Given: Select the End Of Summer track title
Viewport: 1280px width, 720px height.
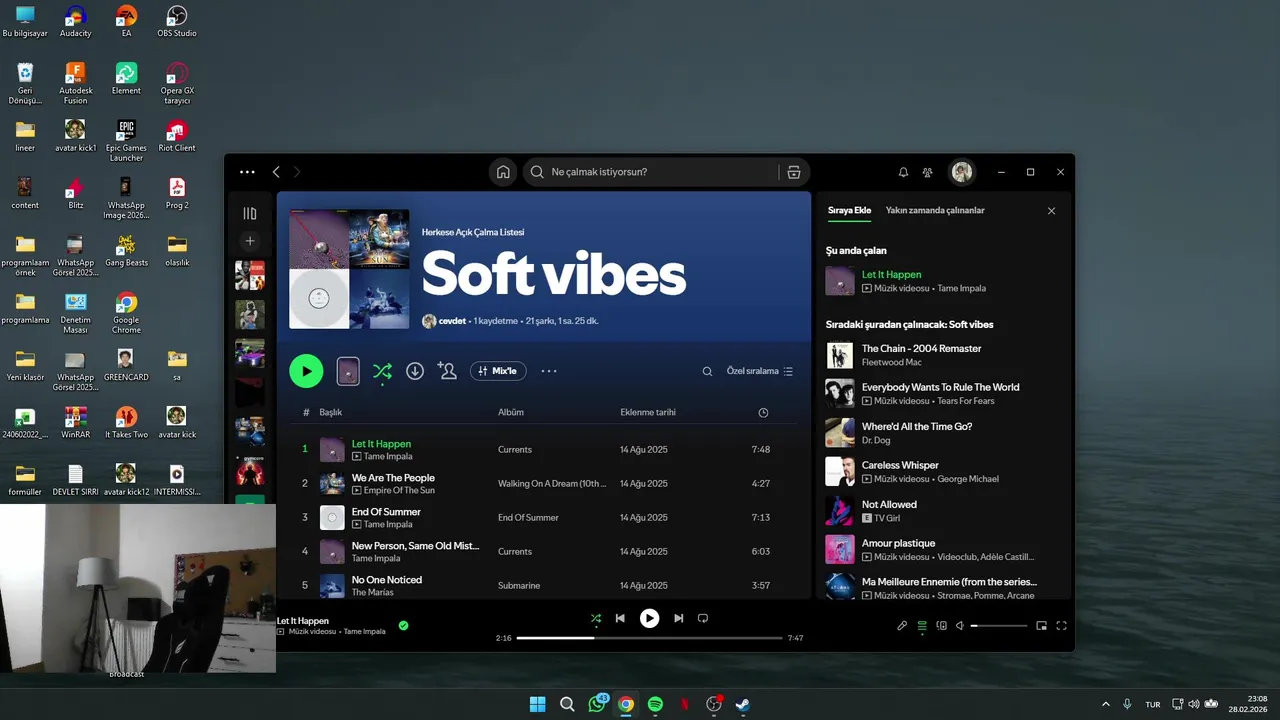Looking at the screenshot, I should [x=386, y=512].
